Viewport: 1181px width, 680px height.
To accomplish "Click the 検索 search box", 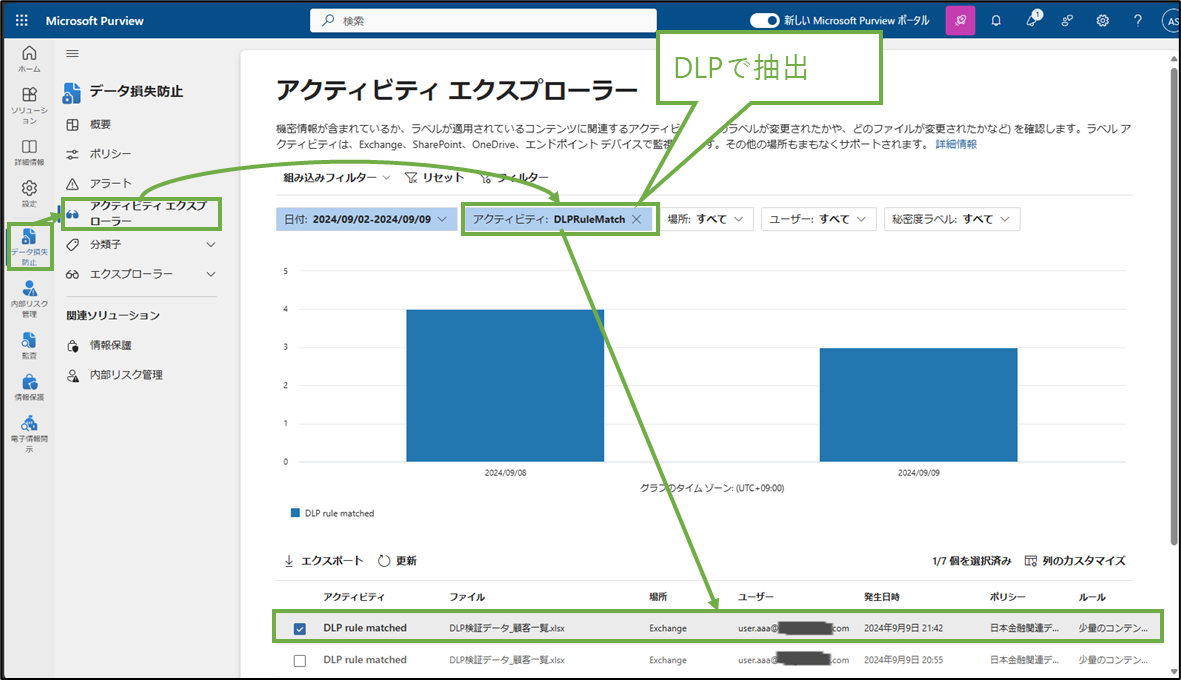I will tap(483, 20).
